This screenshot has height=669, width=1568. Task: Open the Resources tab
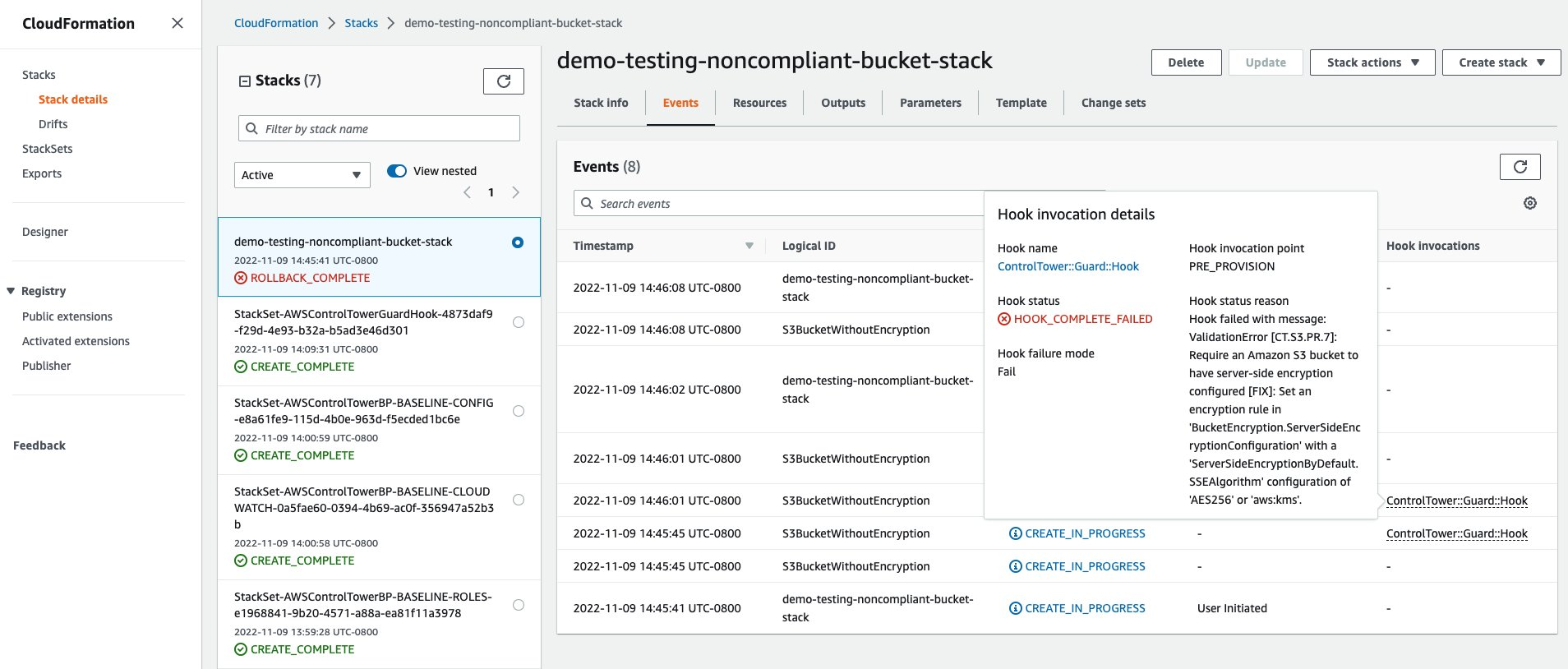tap(759, 103)
